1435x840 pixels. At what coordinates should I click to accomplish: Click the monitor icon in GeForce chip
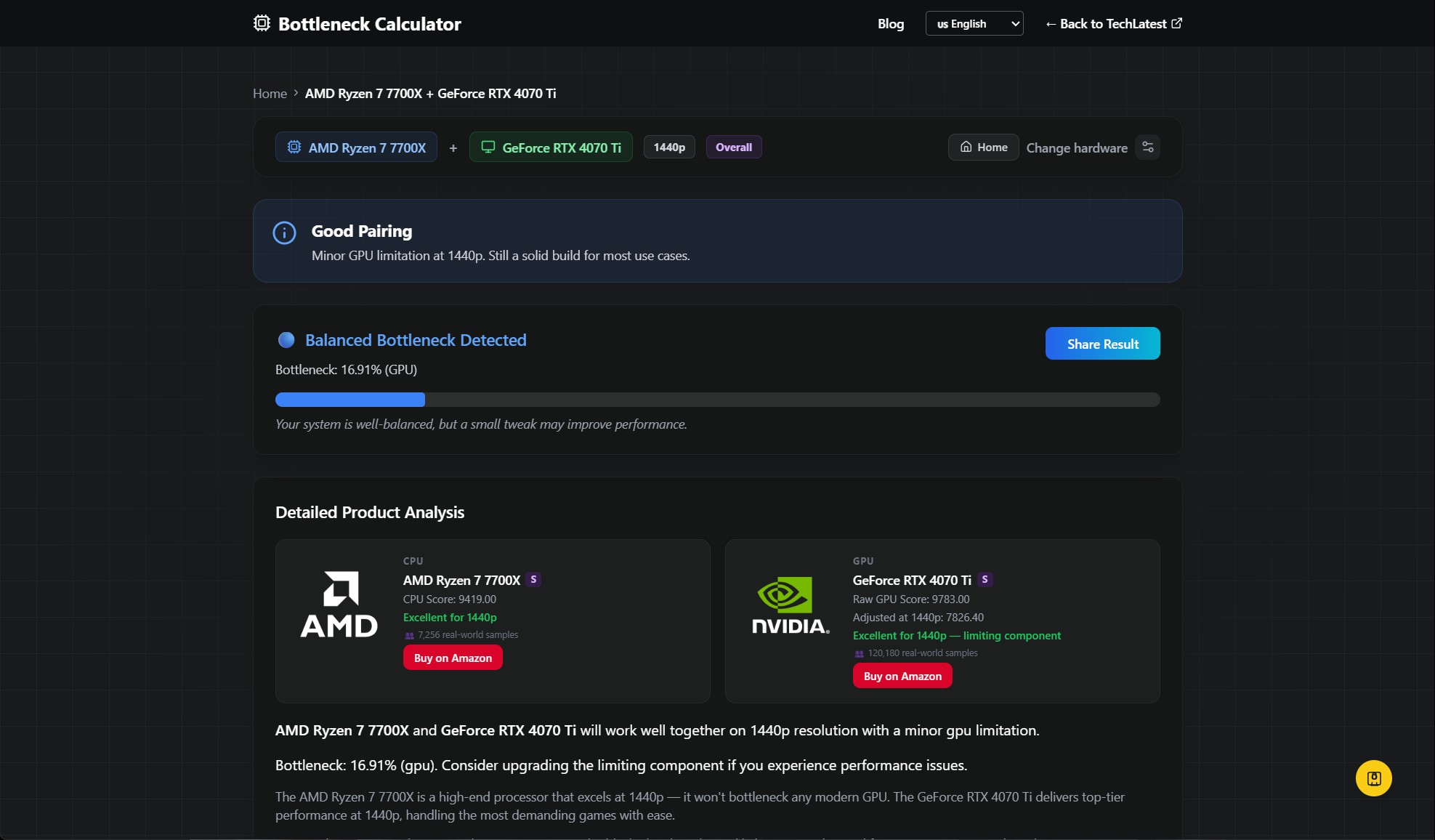tap(488, 147)
